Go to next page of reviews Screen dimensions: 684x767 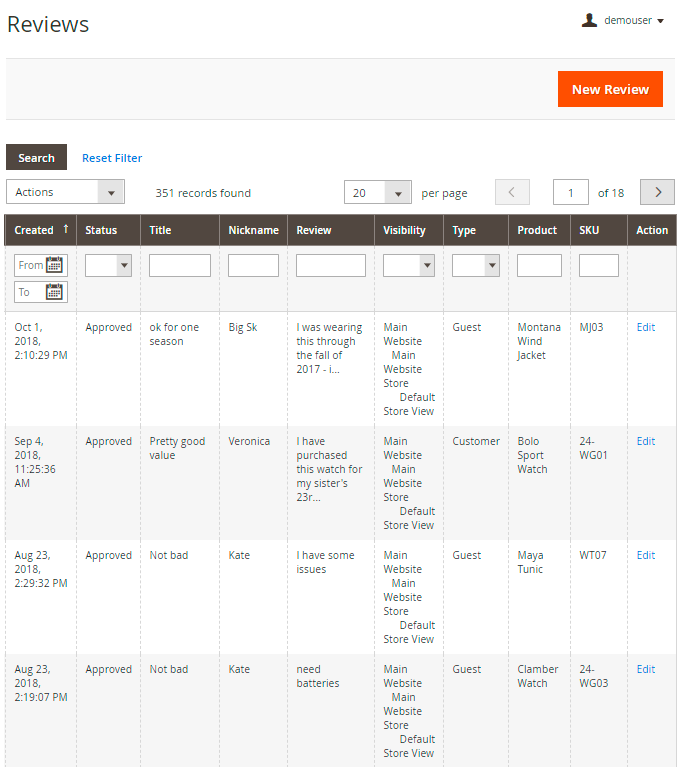(657, 192)
